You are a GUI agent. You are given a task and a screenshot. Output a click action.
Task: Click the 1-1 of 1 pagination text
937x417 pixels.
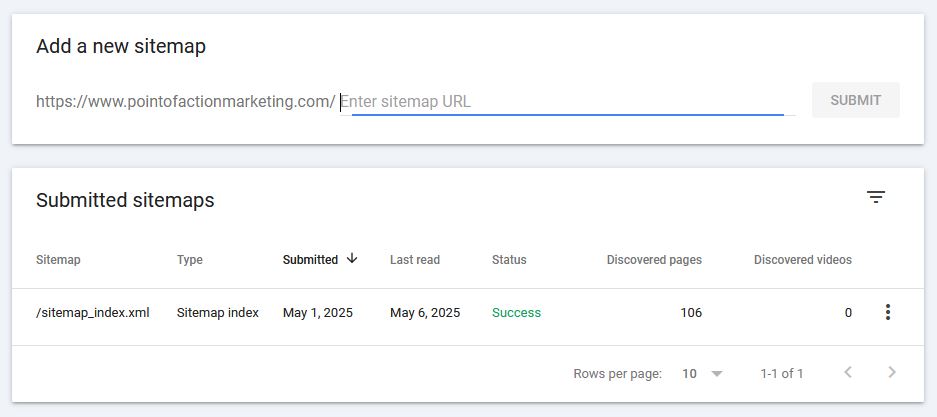[782, 373]
